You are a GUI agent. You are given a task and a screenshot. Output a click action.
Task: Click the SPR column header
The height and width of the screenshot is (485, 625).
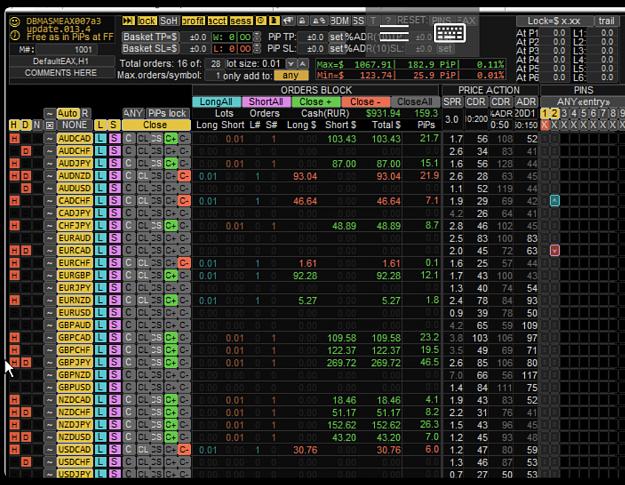coord(452,102)
